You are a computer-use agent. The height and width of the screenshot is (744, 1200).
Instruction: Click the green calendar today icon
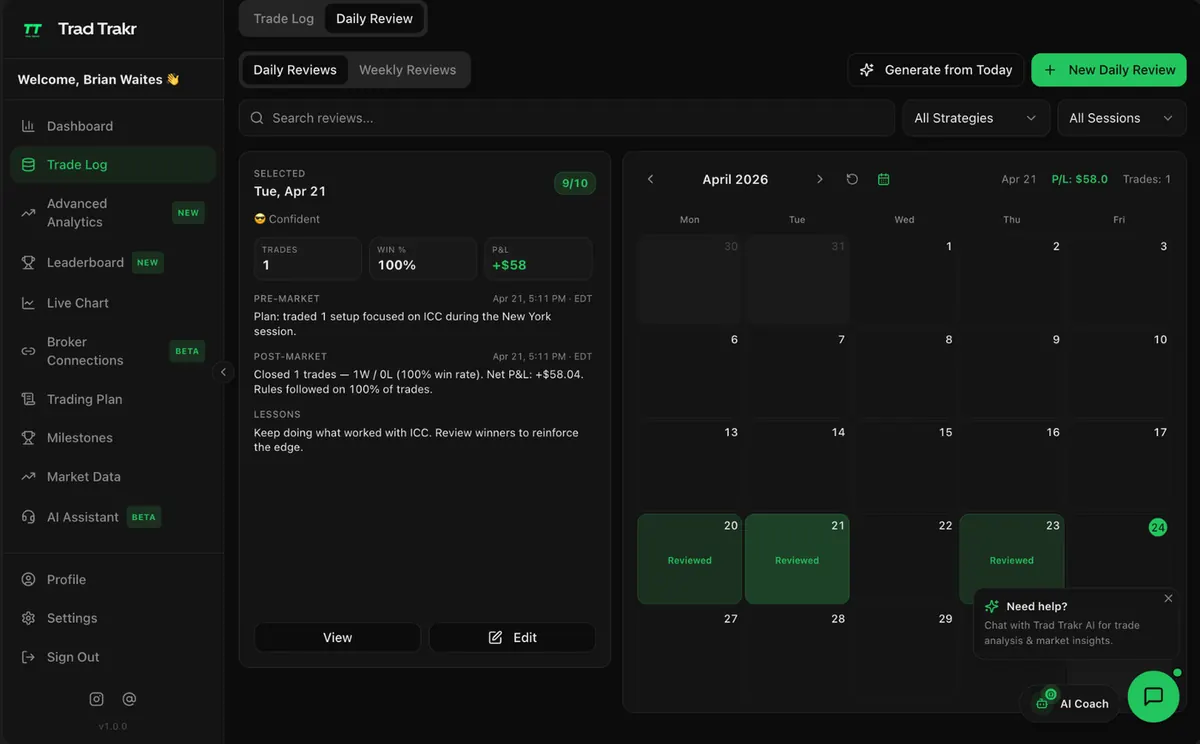pyautogui.click(x=883, y=179)
